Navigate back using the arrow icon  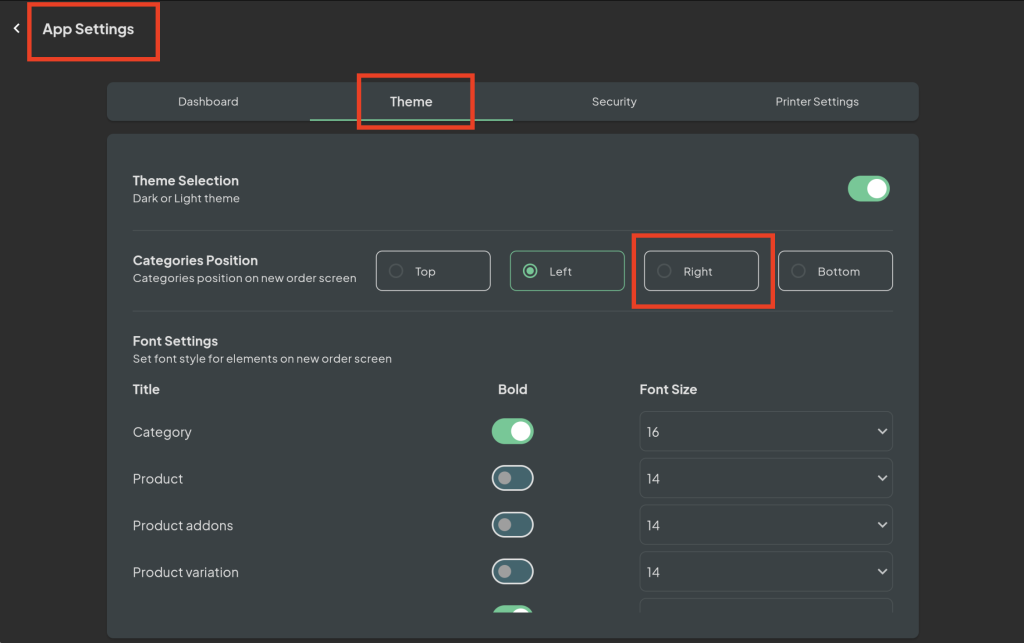tap(16, 29)
